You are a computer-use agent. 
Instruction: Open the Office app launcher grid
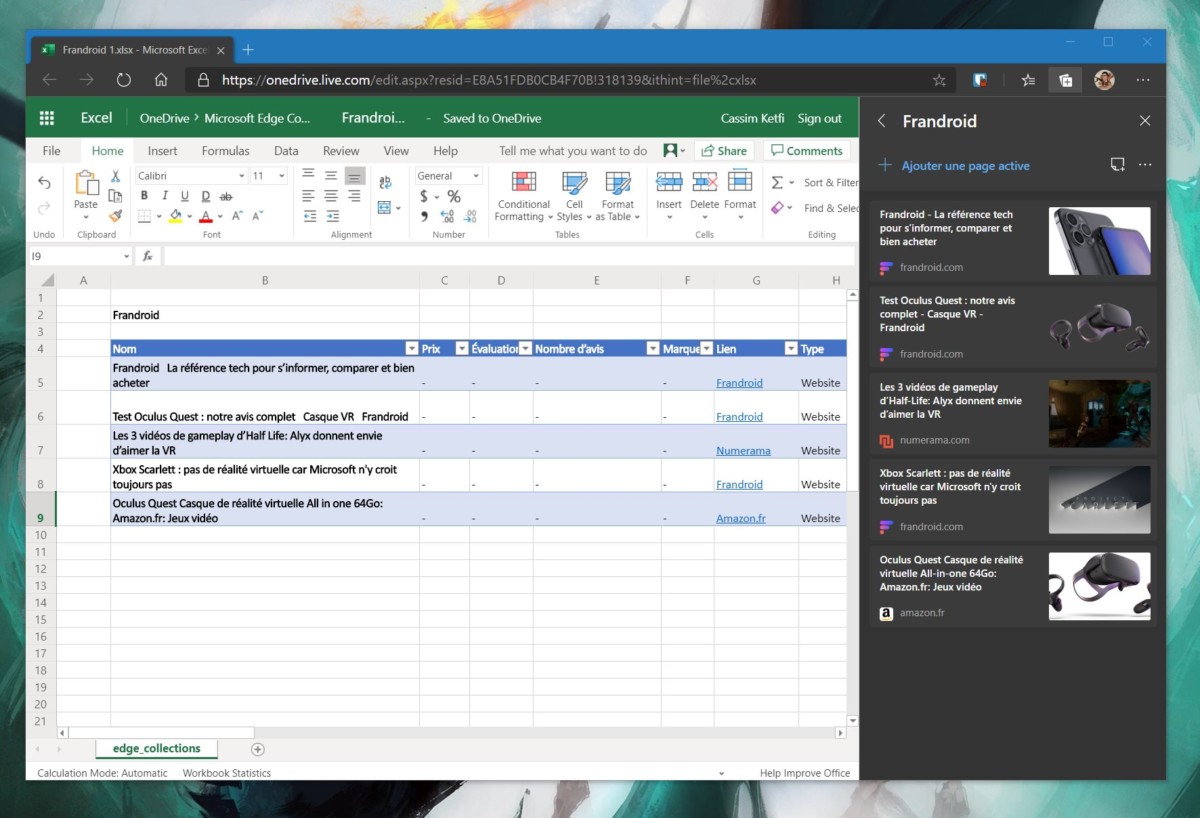[46, 118]
